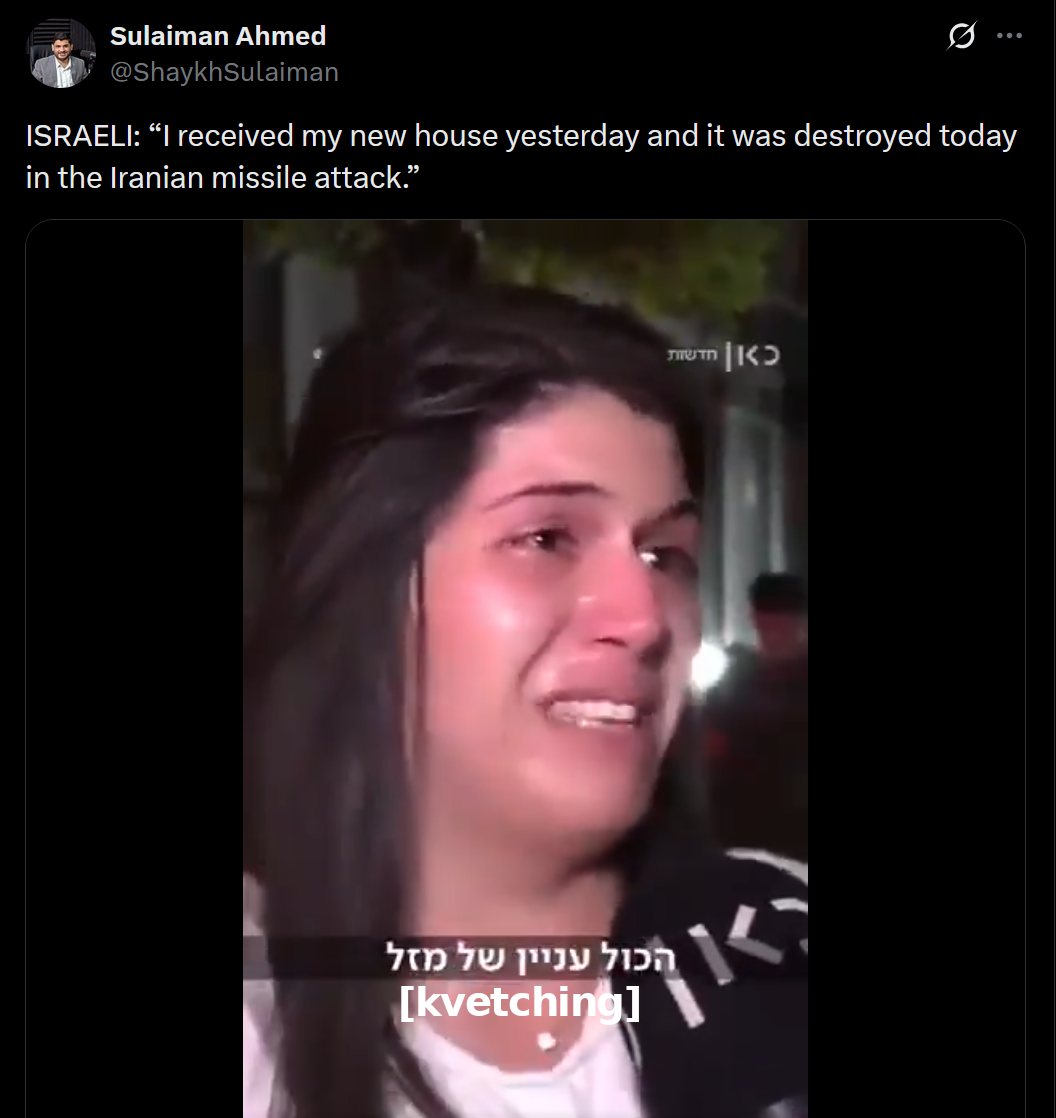This screenshot has height=1118, width=1056.
Task: Click the tweet text about the Iranian missile attack
Action: pyautogui.click(x=521, y=156)
